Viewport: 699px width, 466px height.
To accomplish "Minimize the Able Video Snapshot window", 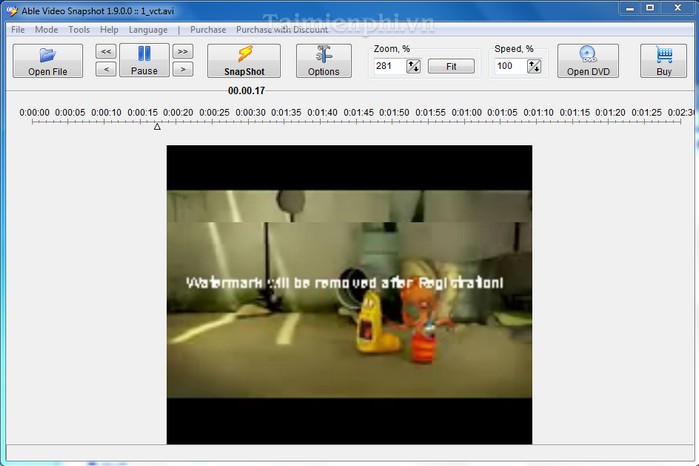I will (x=630, y=8).
